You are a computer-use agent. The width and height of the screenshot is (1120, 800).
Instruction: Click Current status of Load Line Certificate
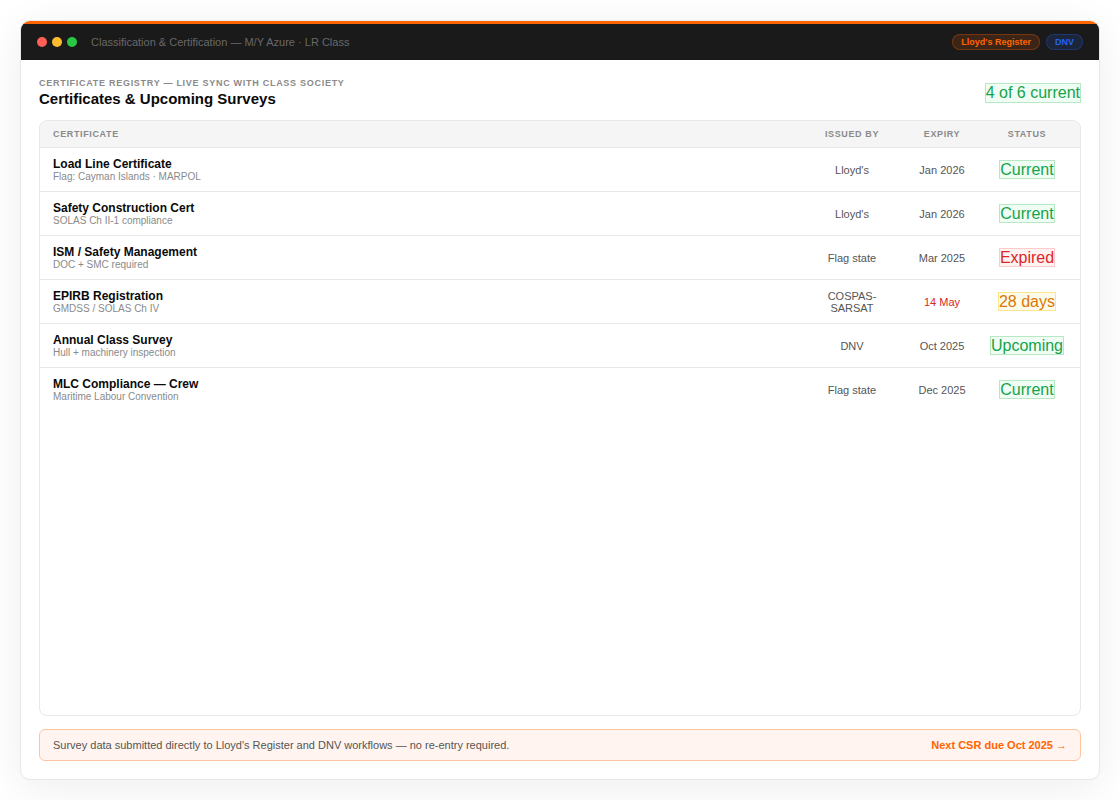(x=1027, y=169)
